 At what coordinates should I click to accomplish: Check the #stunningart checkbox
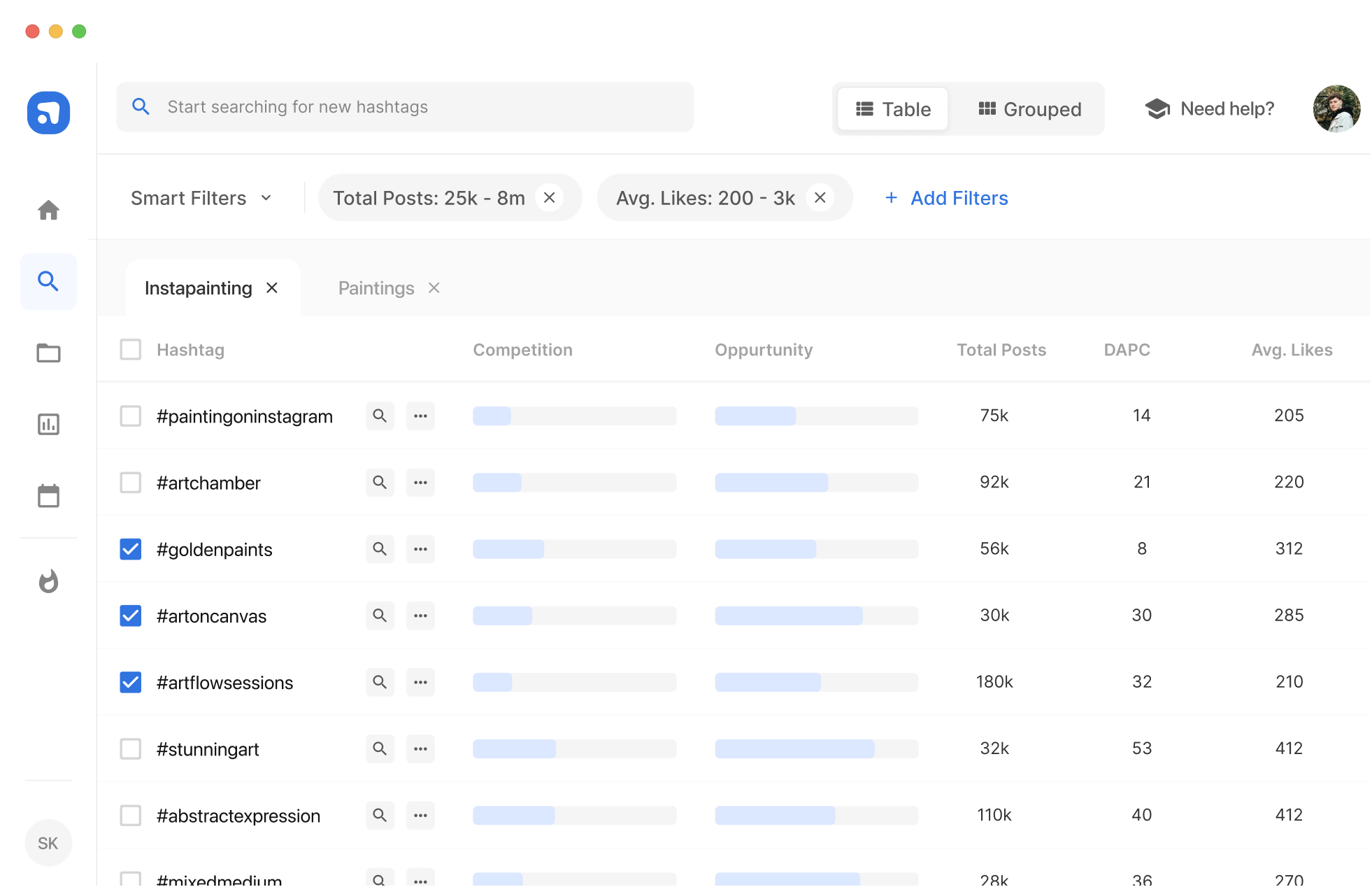131,748
